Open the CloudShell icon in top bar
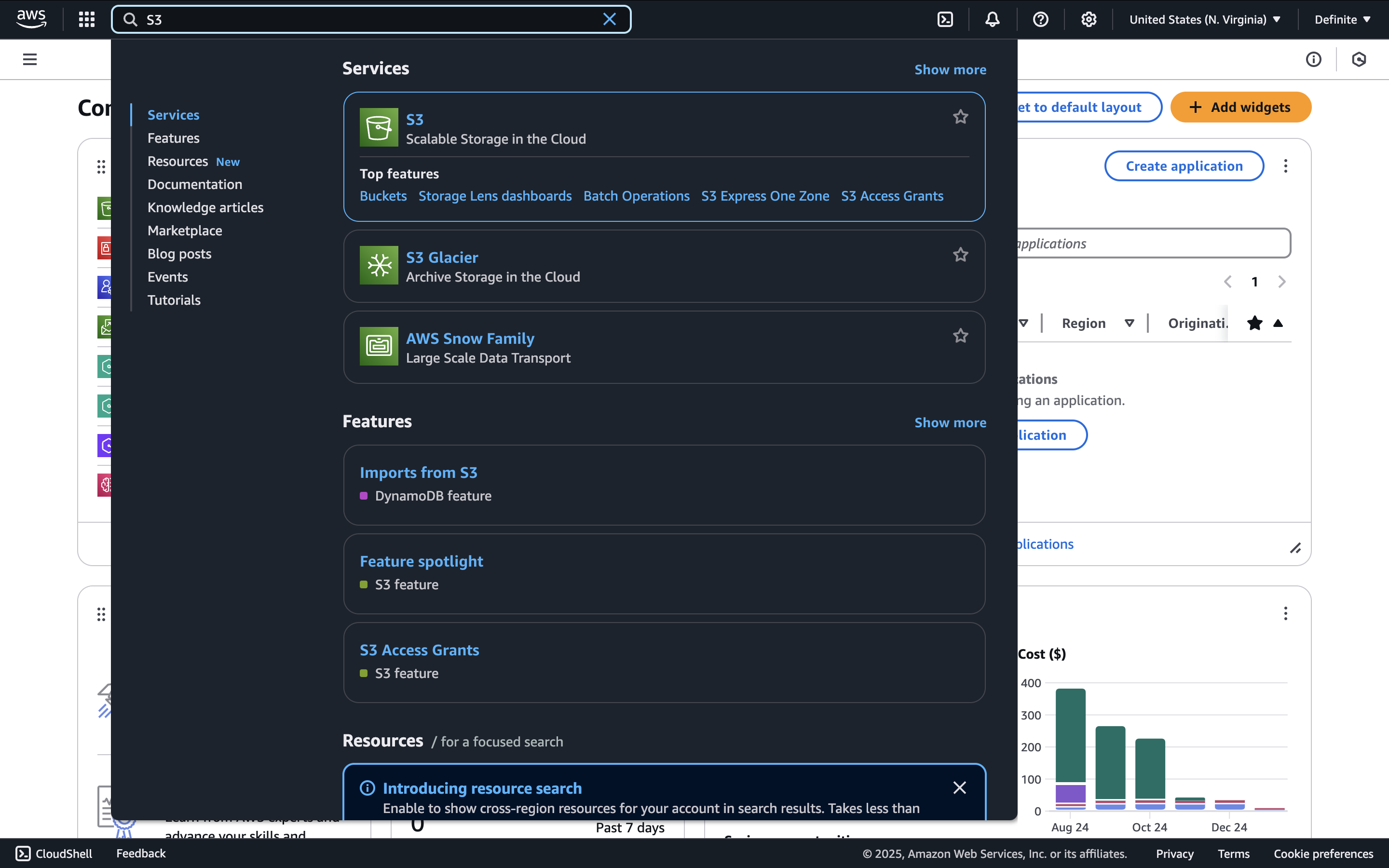The width and height of the screenshot is (1389, 868). [945, 19]
